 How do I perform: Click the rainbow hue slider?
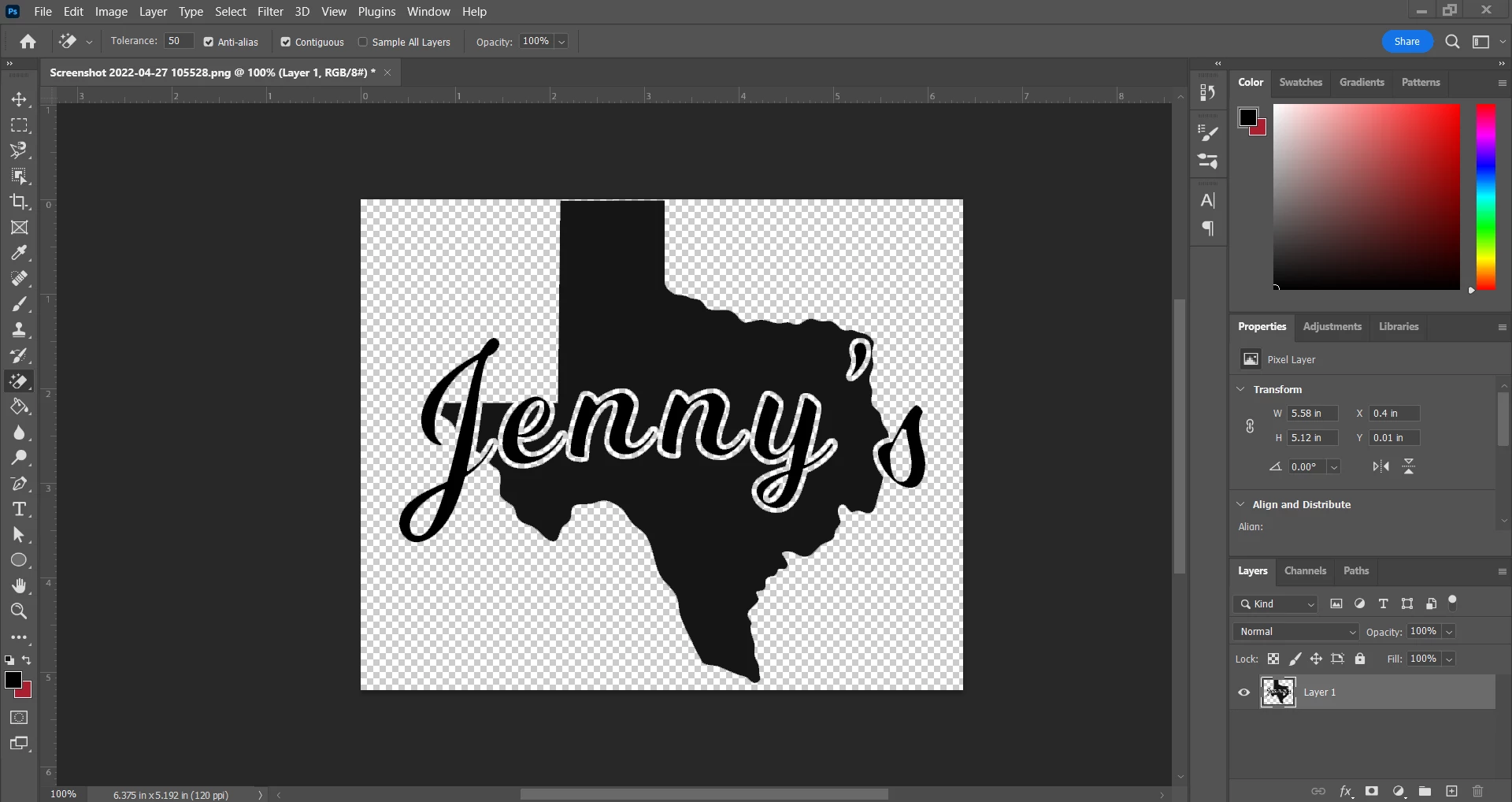click(x=1485, y=197)
